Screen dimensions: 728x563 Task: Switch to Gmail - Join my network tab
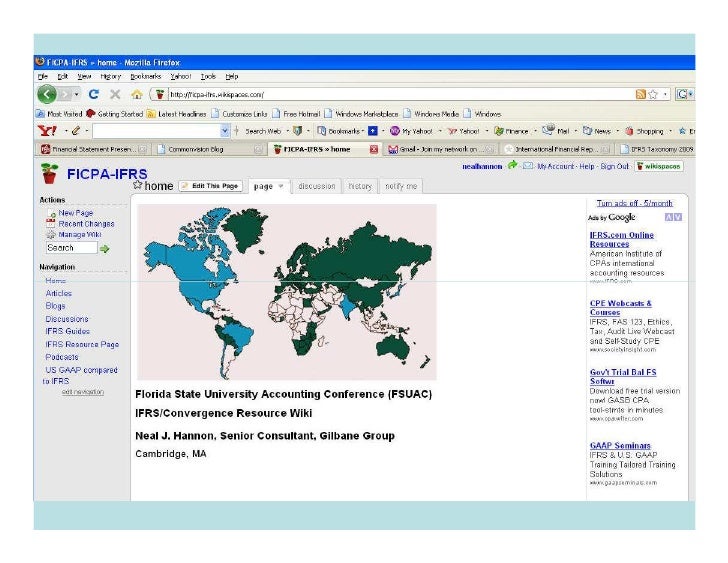click(x=441, y=149)
